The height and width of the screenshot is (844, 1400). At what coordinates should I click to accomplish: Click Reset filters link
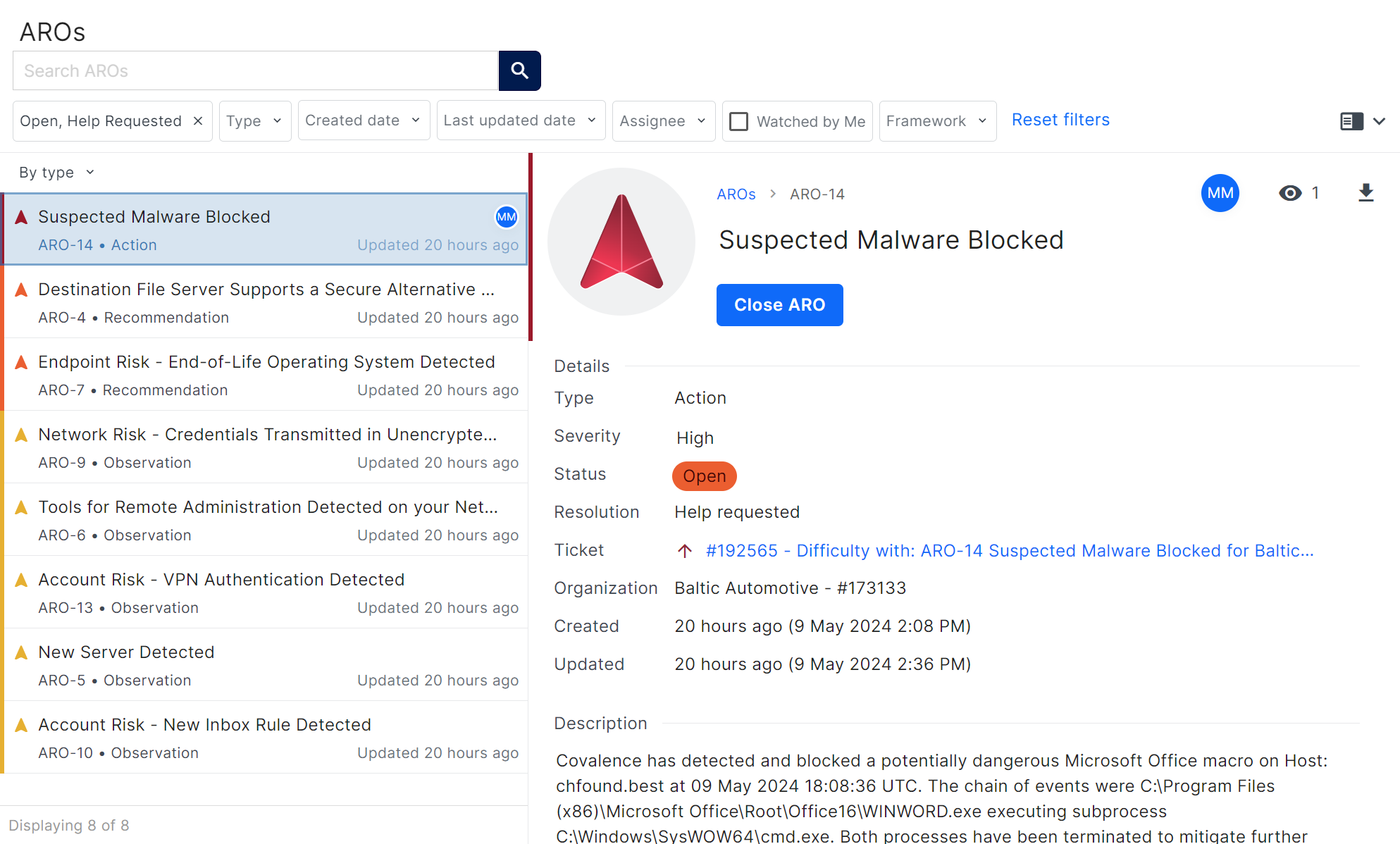tap(1060, 120)
